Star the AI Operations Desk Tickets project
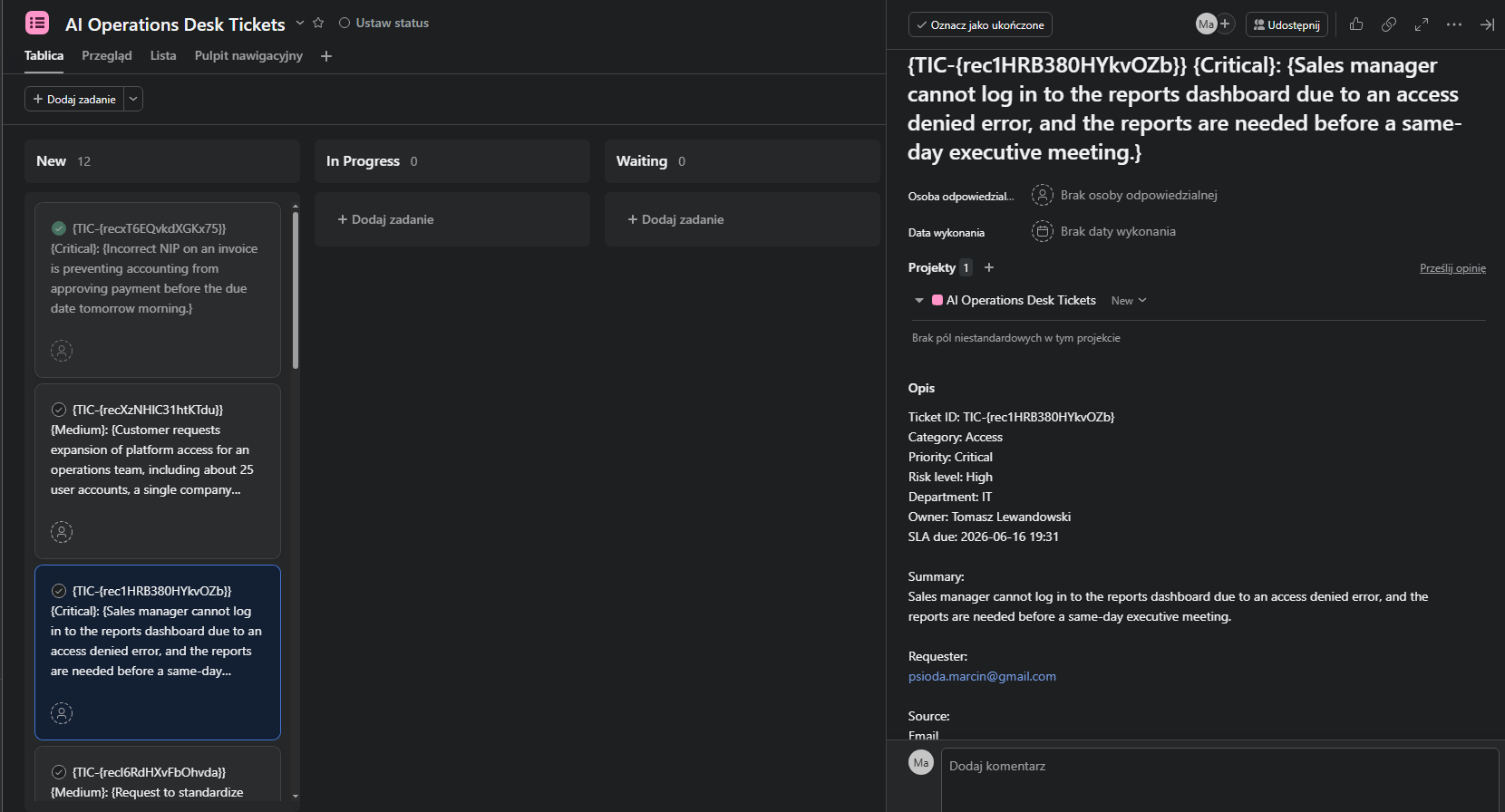The height and width of the screenshot is (812, 1505). coord(318,23)
